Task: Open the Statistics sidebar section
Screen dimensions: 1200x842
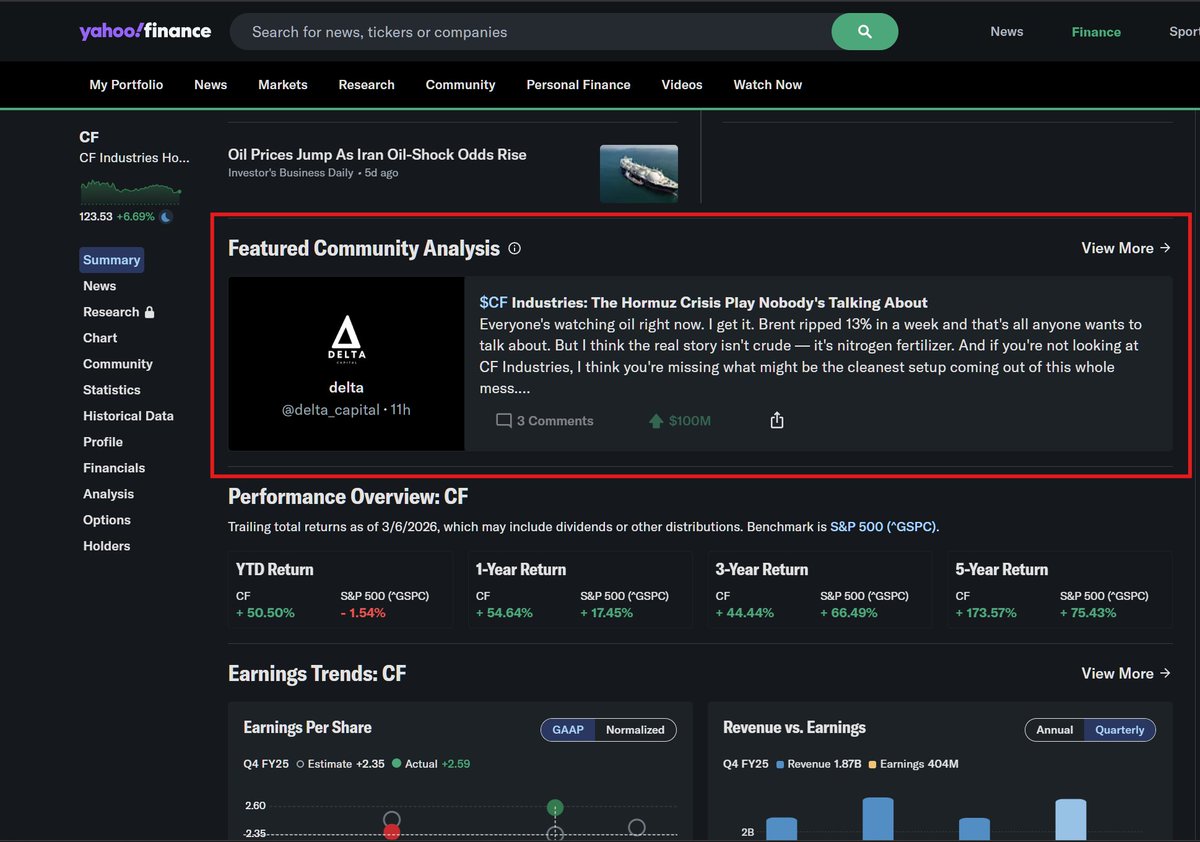Action: pos(112,390)
